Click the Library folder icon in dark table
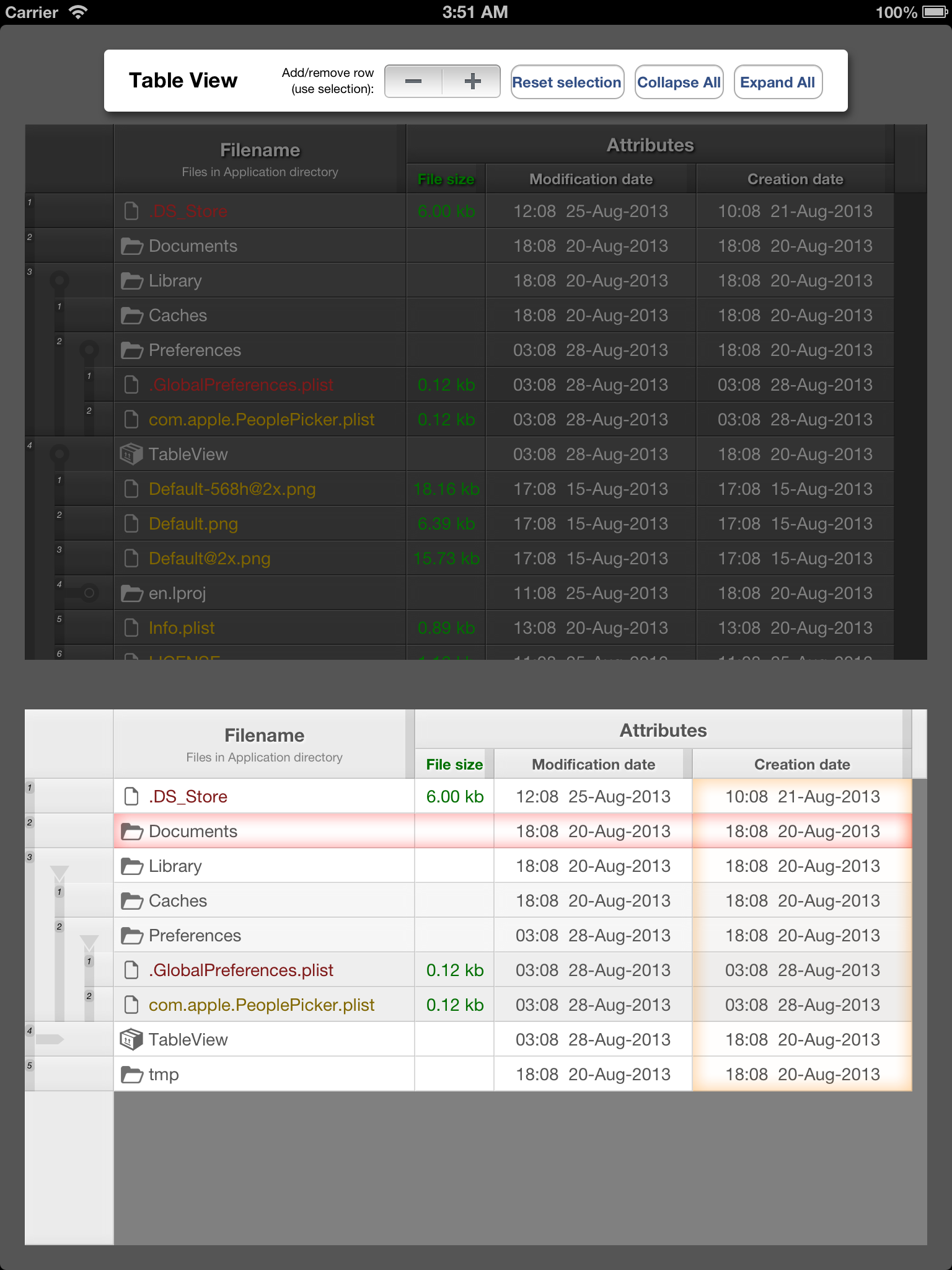This screenshot has height=1270, width=952. click(x=131, y=281)
